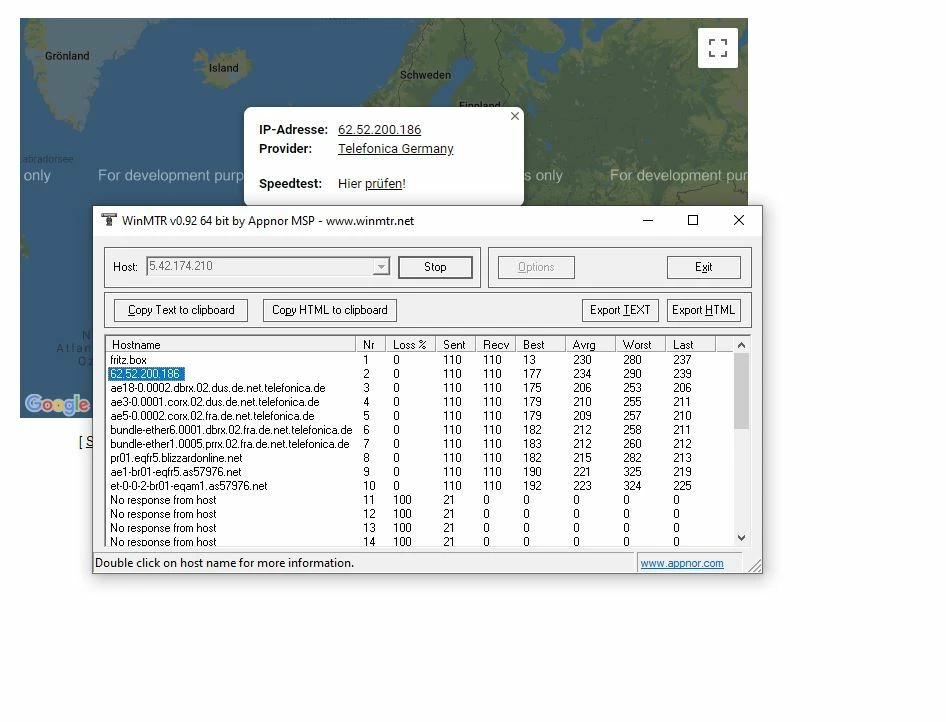
Task: Click the Worst value 325 in row 9
Action: pos(632,472)
